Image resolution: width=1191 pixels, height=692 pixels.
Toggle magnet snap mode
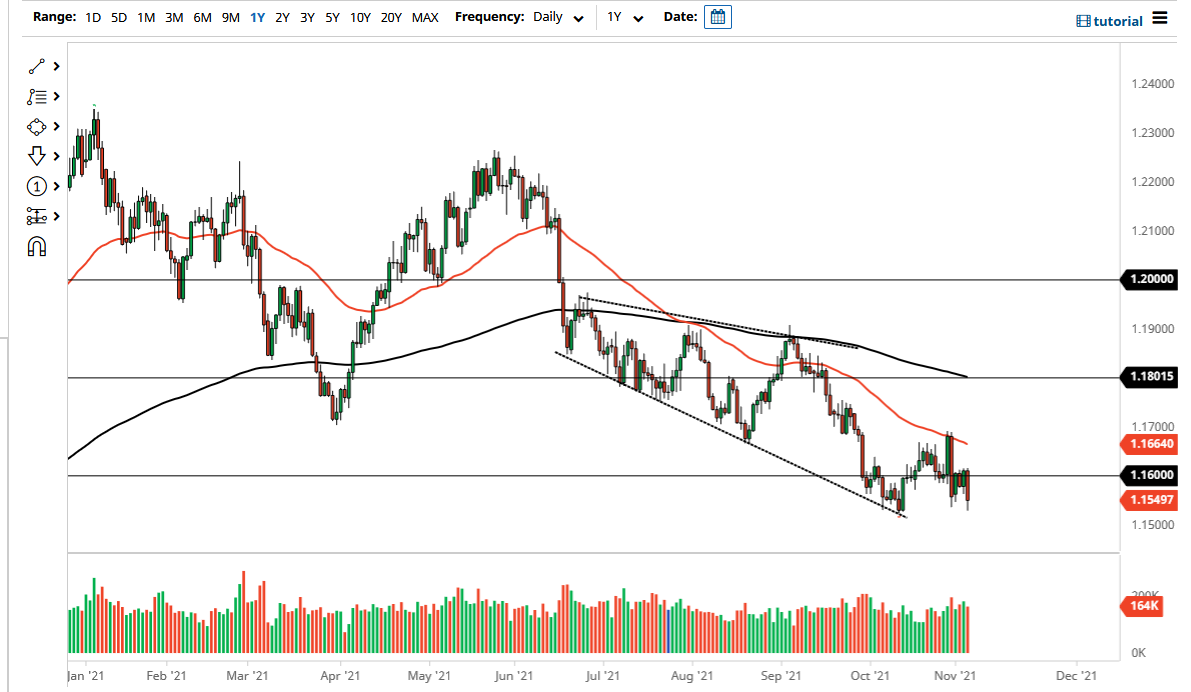pyautogui.click(x=37, y=246)
